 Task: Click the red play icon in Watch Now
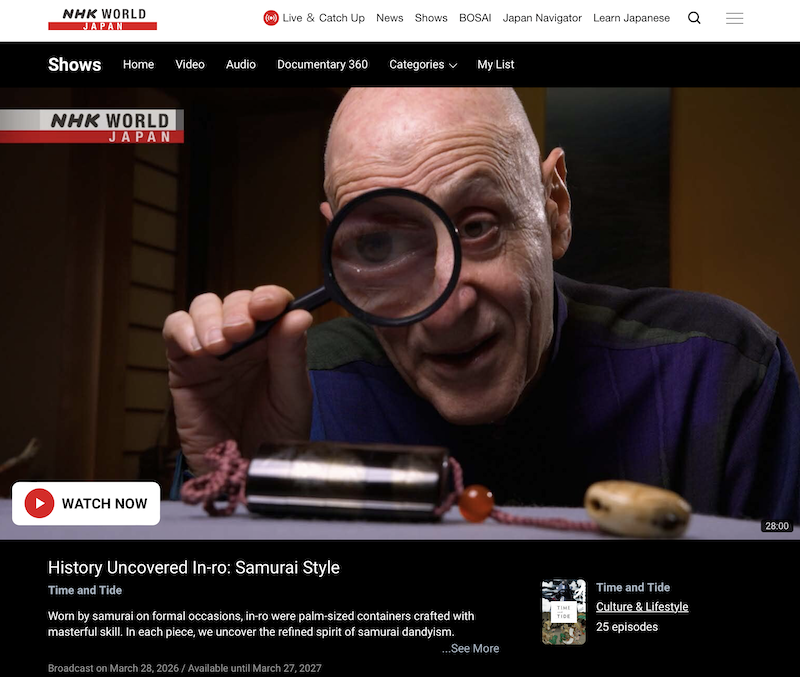tap(39, 504)
